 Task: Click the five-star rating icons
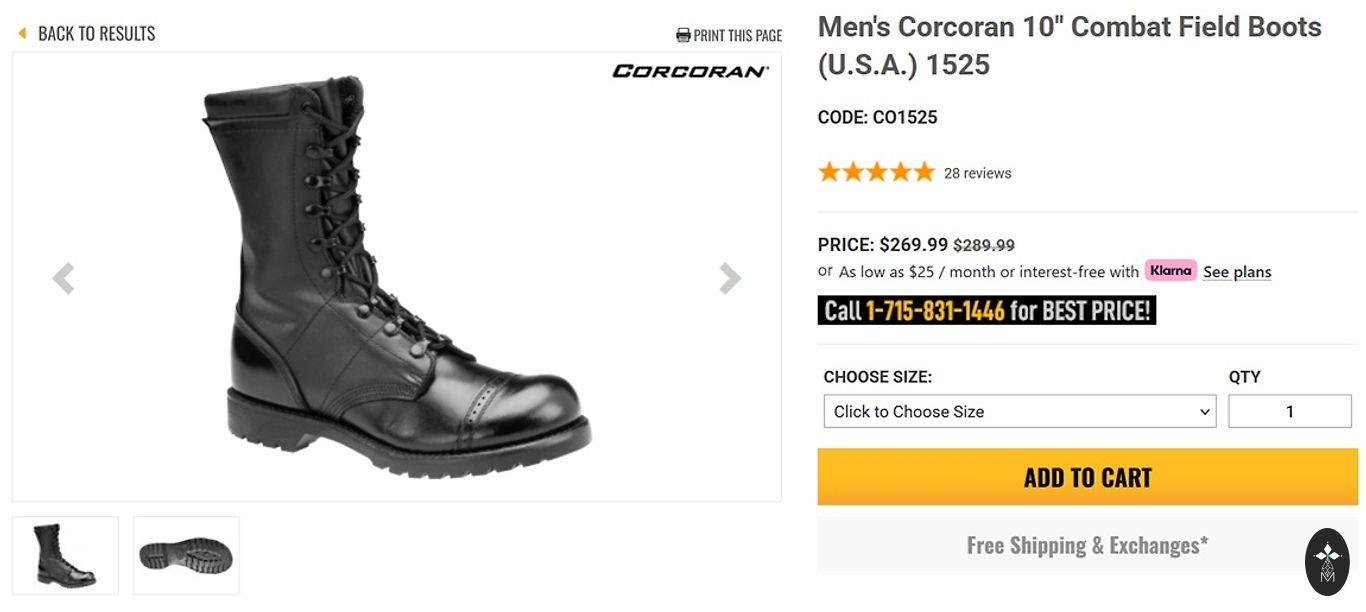876,172
